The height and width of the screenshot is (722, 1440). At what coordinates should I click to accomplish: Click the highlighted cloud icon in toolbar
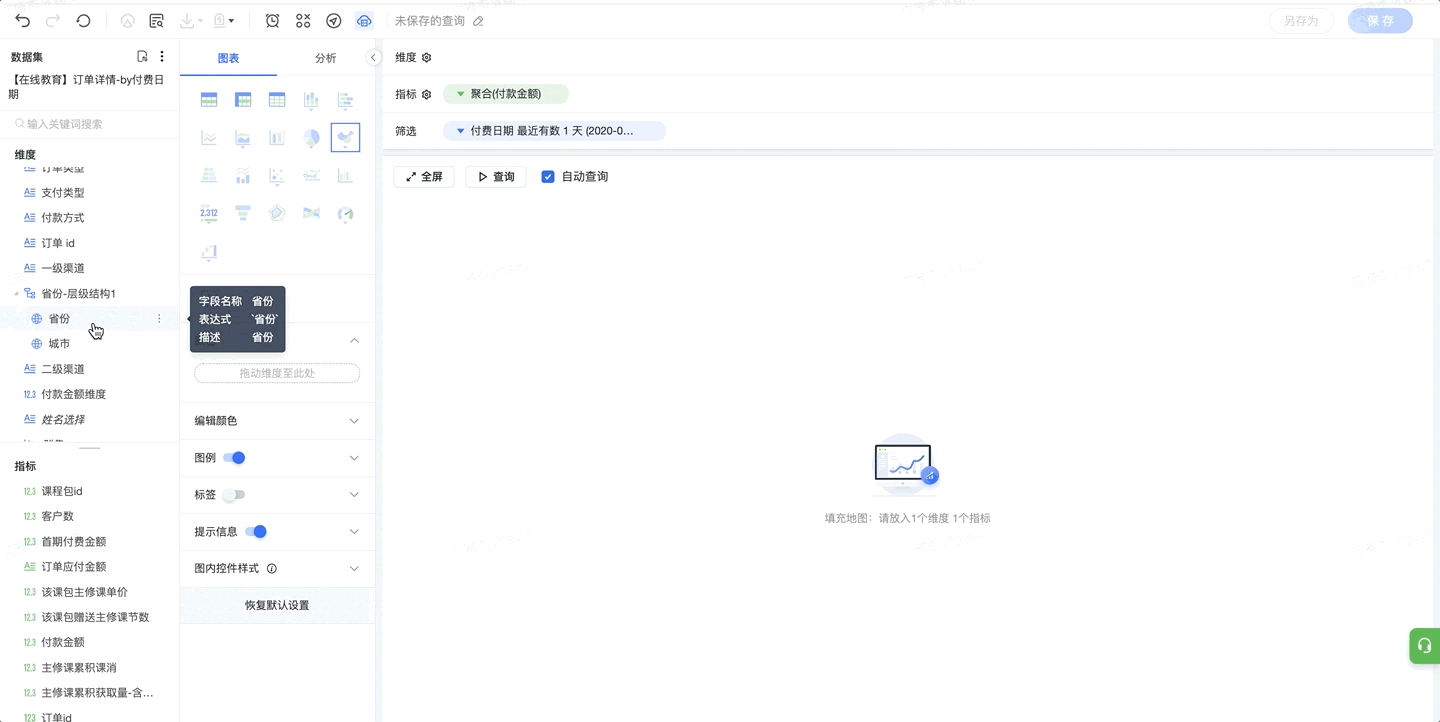pyautogui.click(x=364, y=21)
